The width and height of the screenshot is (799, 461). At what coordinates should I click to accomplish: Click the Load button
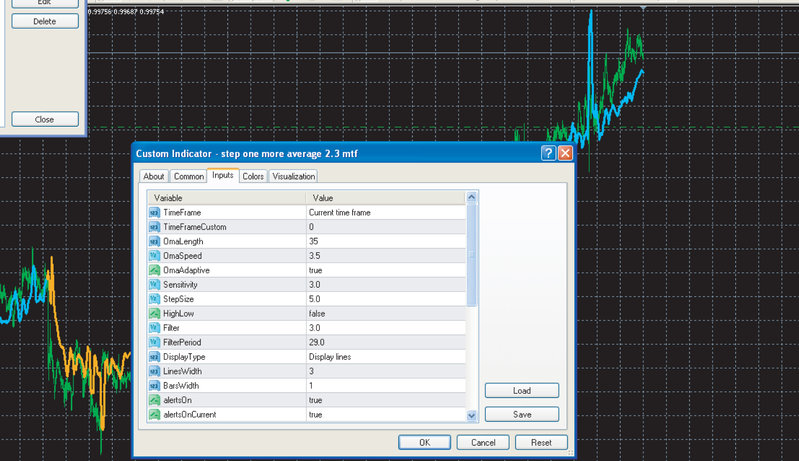click(x=521, y=391)
